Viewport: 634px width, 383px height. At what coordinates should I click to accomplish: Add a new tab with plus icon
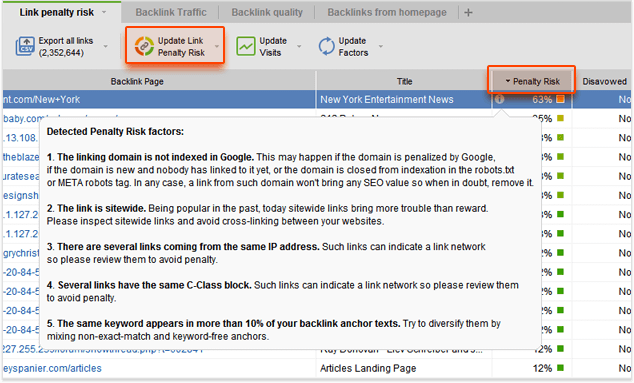coord(468,13)
